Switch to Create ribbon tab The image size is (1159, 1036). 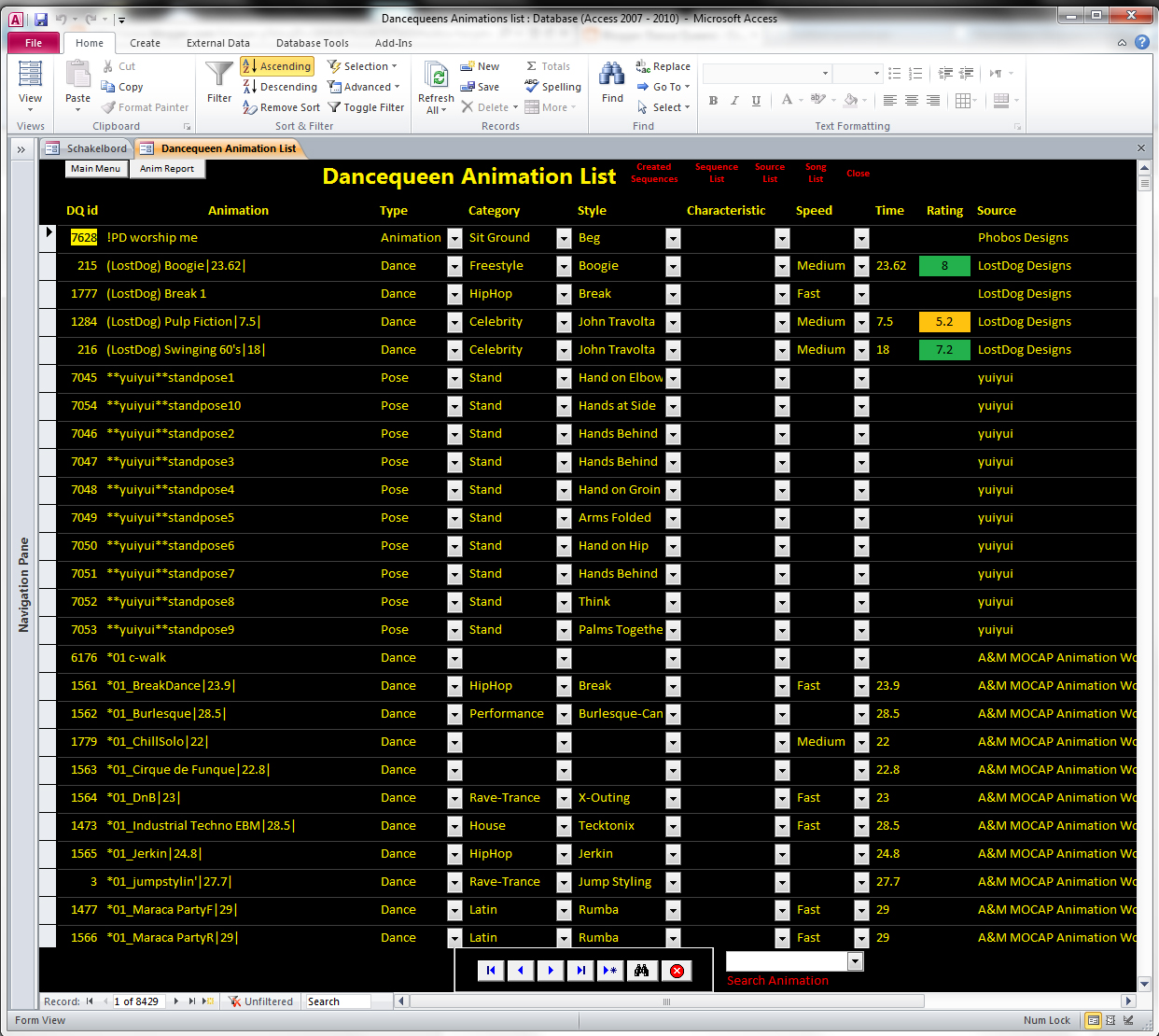145,43
